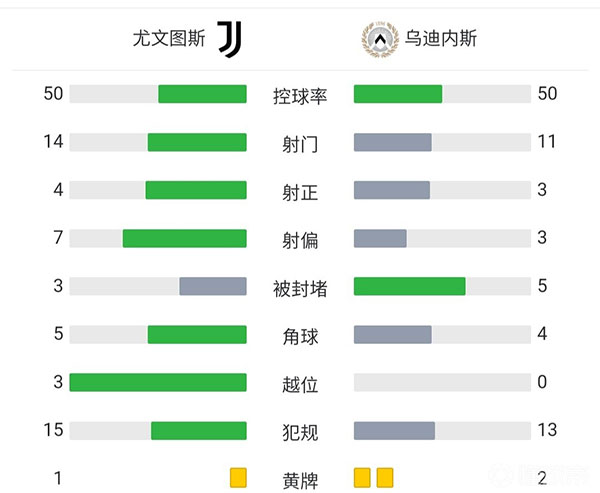Select the 尤文图斯 team name
This screenshot has width=600, height=493.
pyautogui.click(x=169, y=39)
